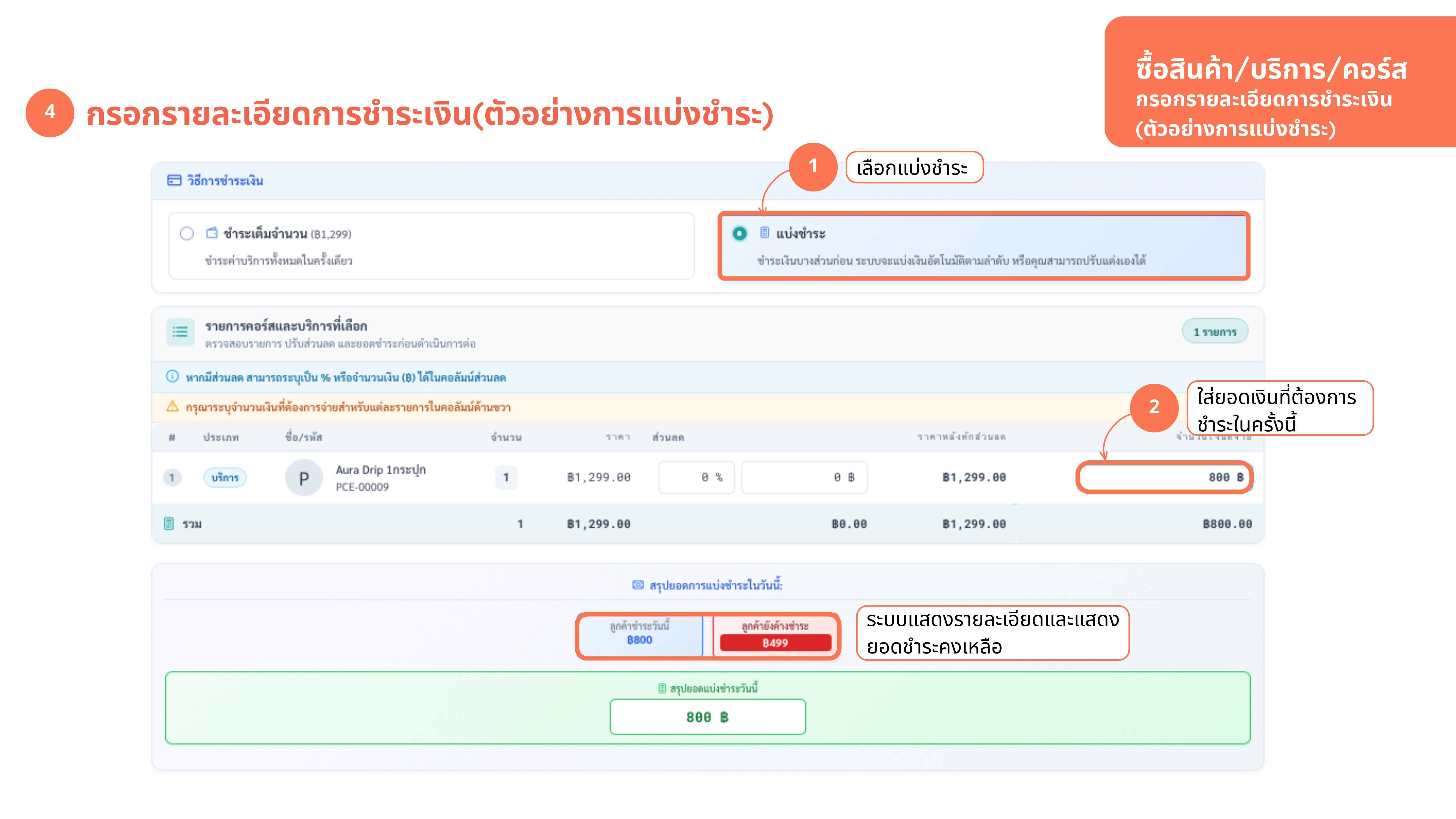Screen dimensions: 1456x819
Task: Click the baht discount field showing 0 ฿
Action: point(804,478)
